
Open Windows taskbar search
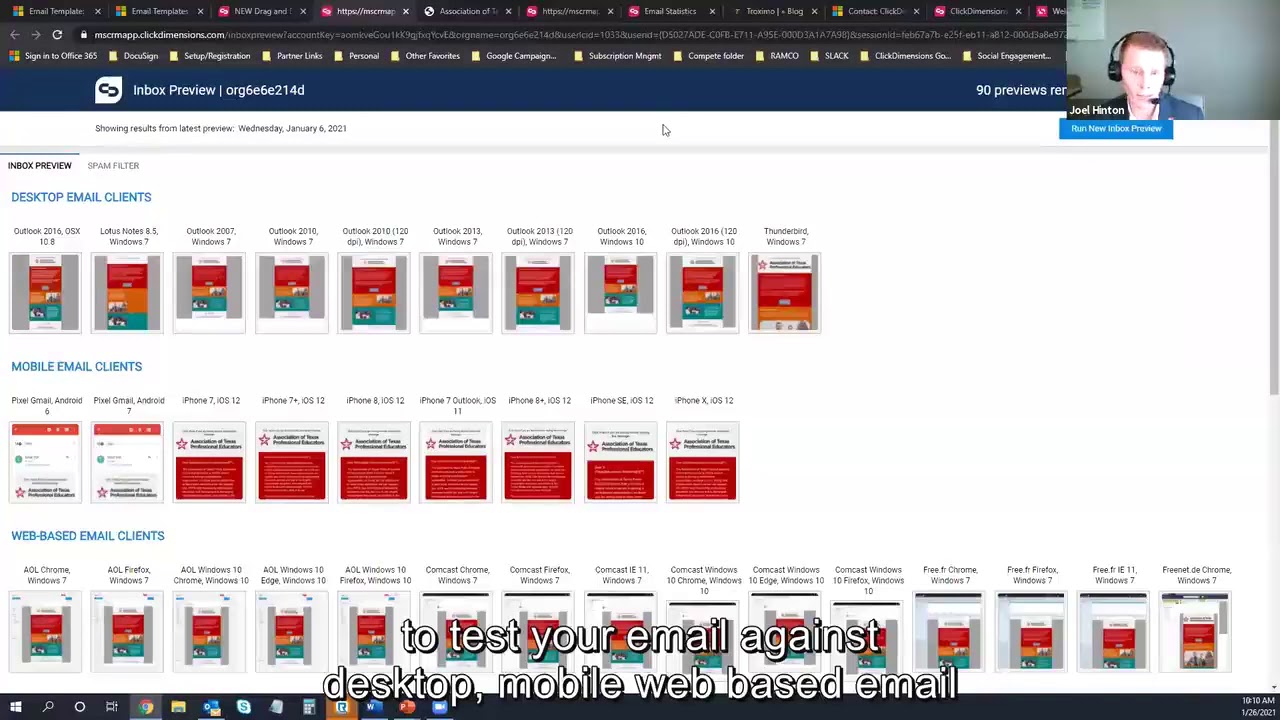click(48, 707)
